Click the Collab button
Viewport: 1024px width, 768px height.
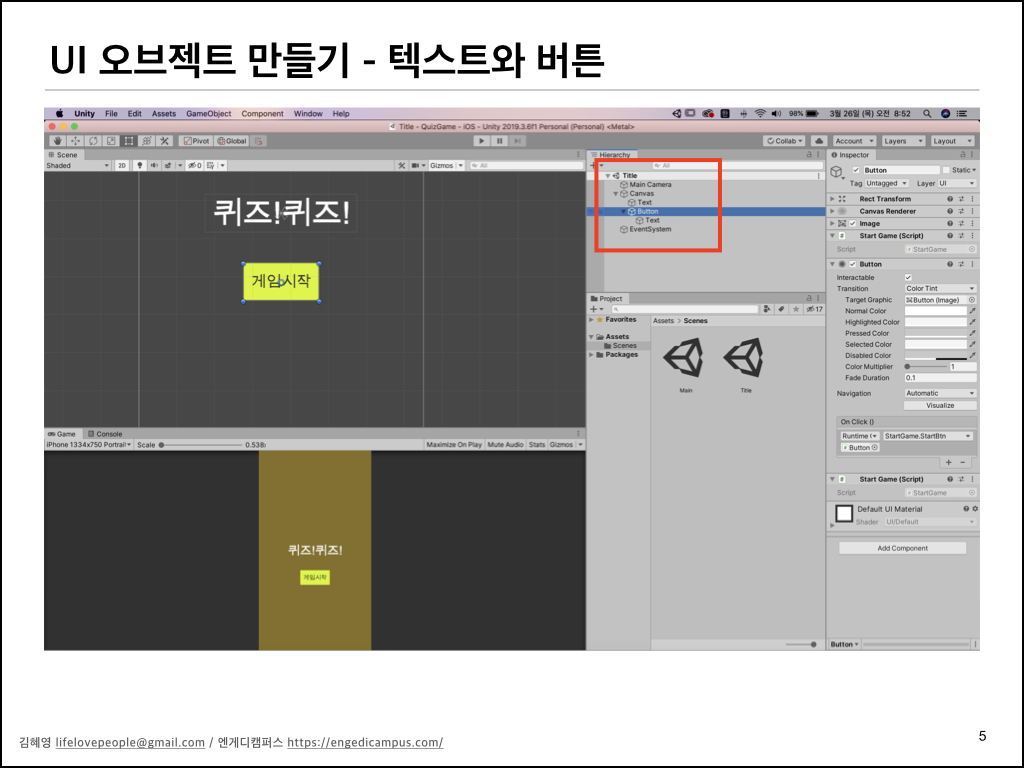tap(785, 140)
